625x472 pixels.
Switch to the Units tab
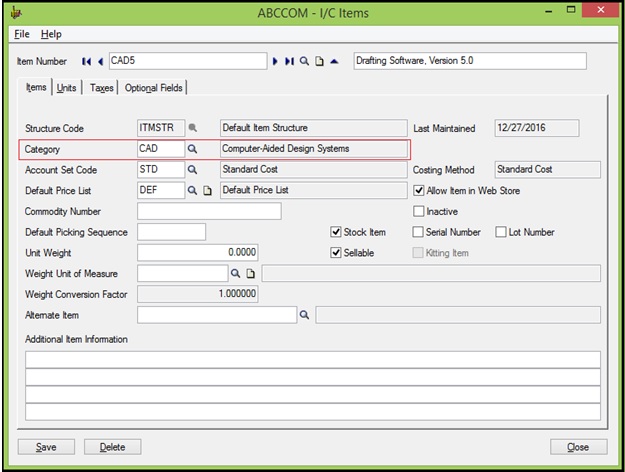(x=66, y=88)
